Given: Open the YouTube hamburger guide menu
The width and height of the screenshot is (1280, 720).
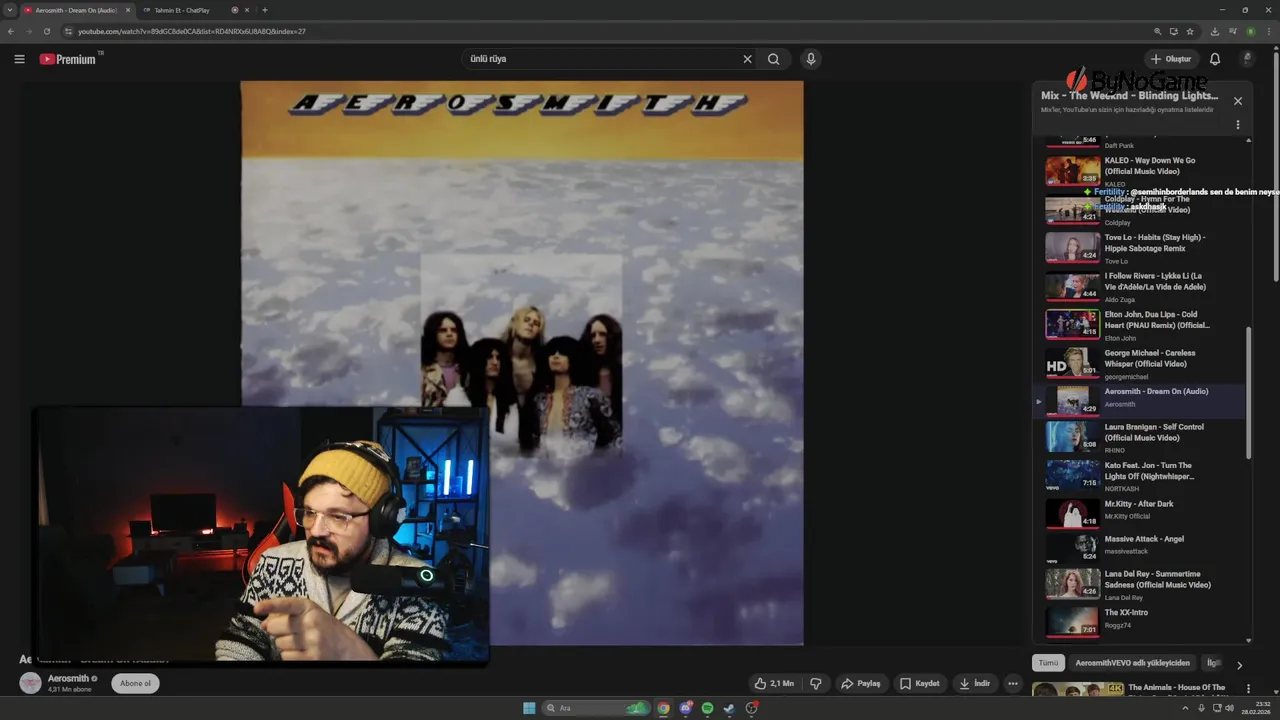Looking at the screenshot, I should (x=19, y=59).
